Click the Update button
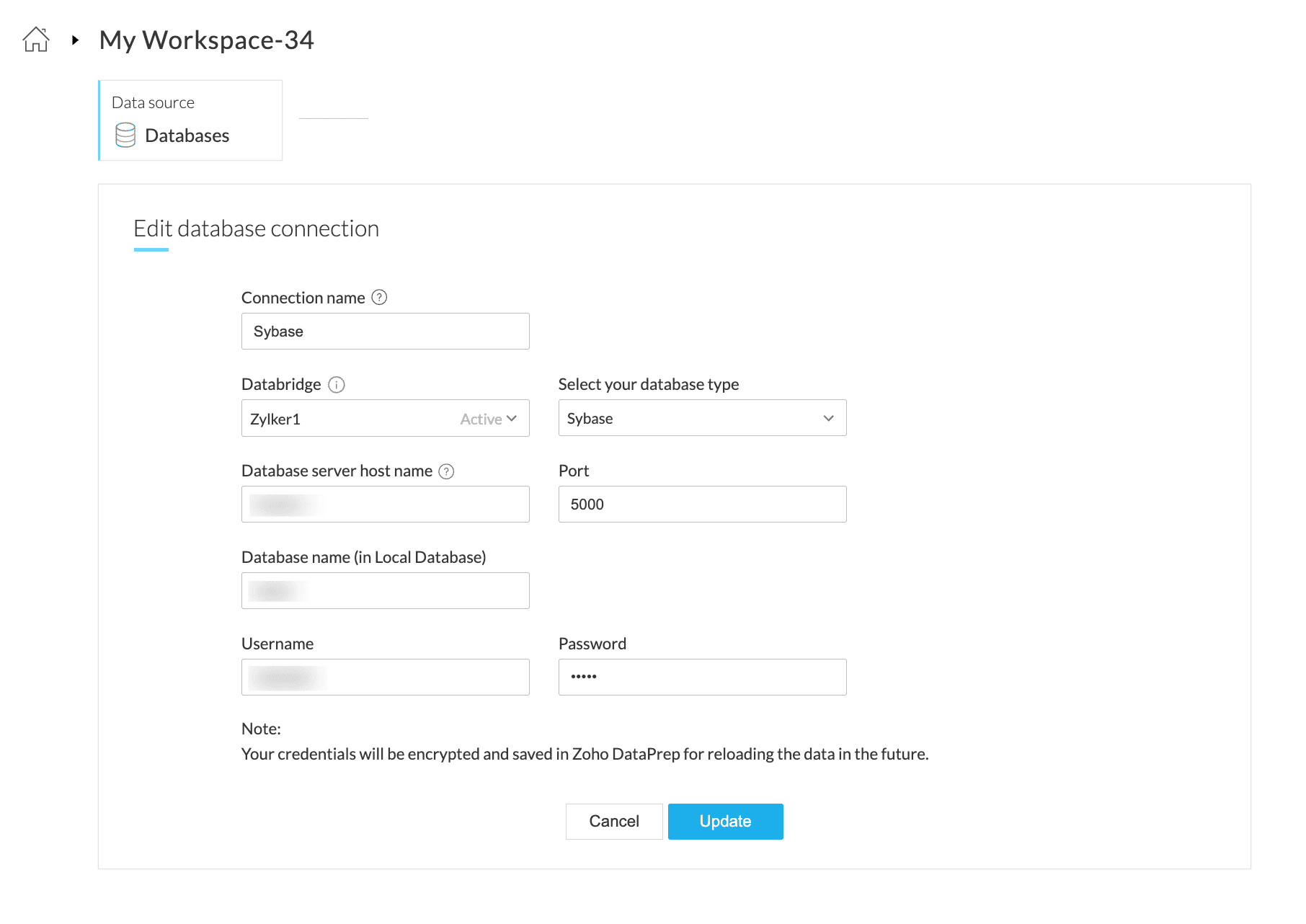Viewport: 1306px width, 924px height. point(725,822)
